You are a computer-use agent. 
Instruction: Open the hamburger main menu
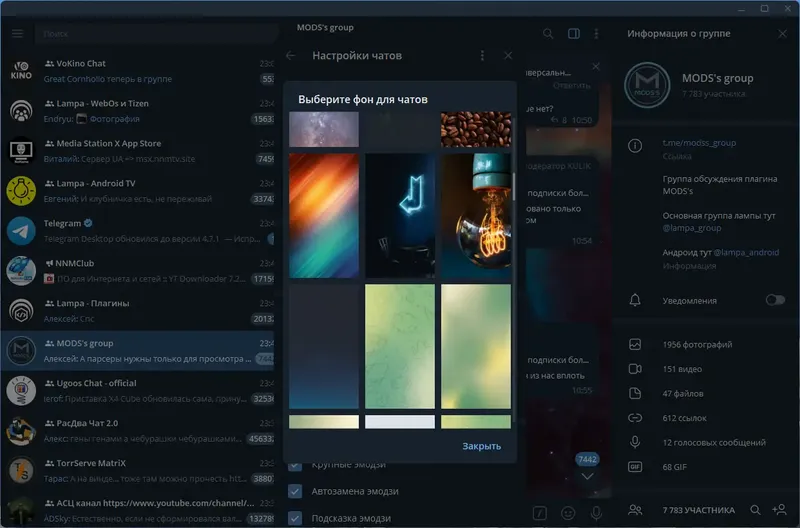tap(17, 34)
